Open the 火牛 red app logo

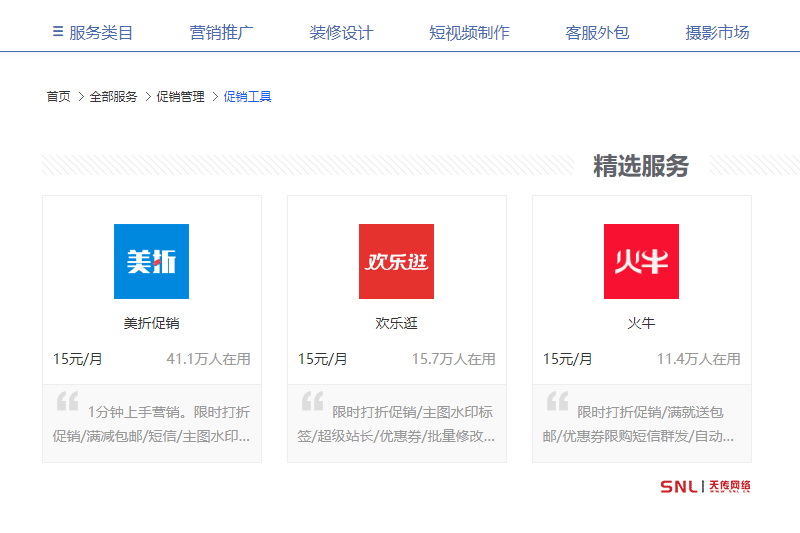[641, 261]
